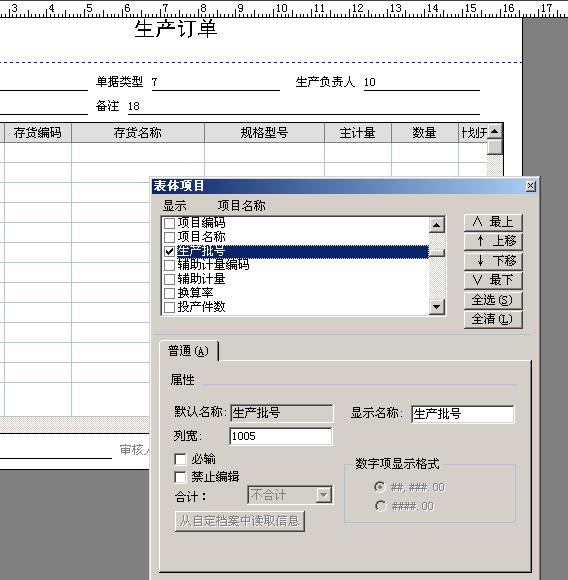Screen dimensions: 568x580
Task: Select the 存货名称 column header
Action: (138, 133)
